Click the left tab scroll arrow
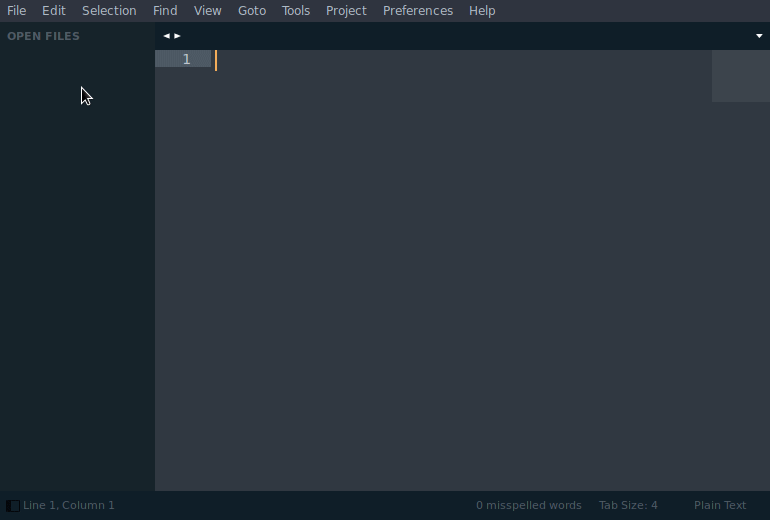 click(167, 36)
